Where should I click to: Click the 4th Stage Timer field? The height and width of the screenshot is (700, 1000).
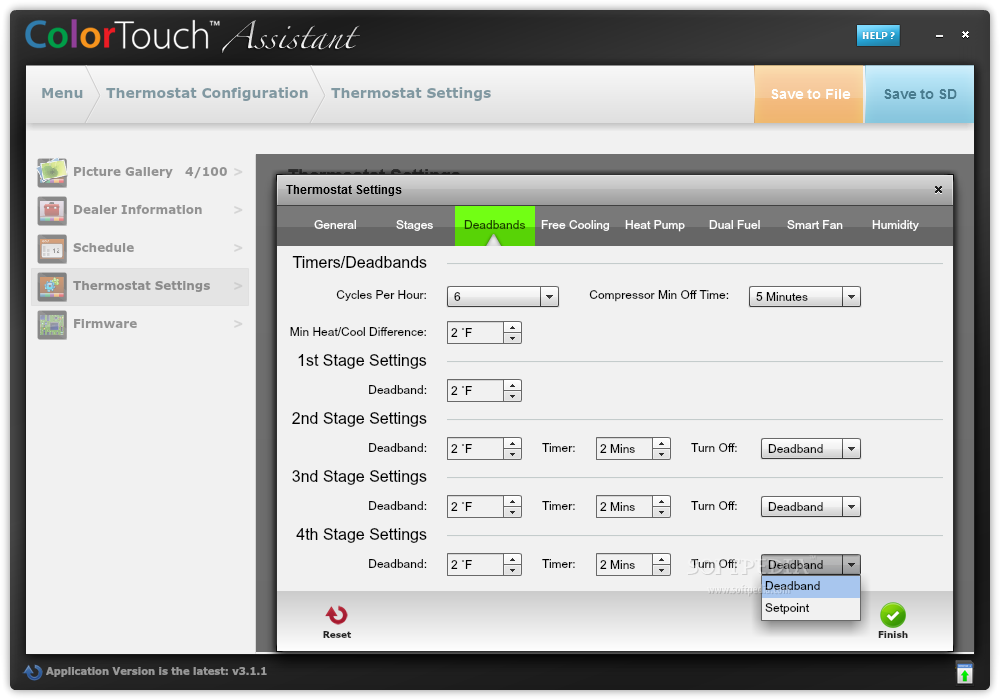pos(624,565)
